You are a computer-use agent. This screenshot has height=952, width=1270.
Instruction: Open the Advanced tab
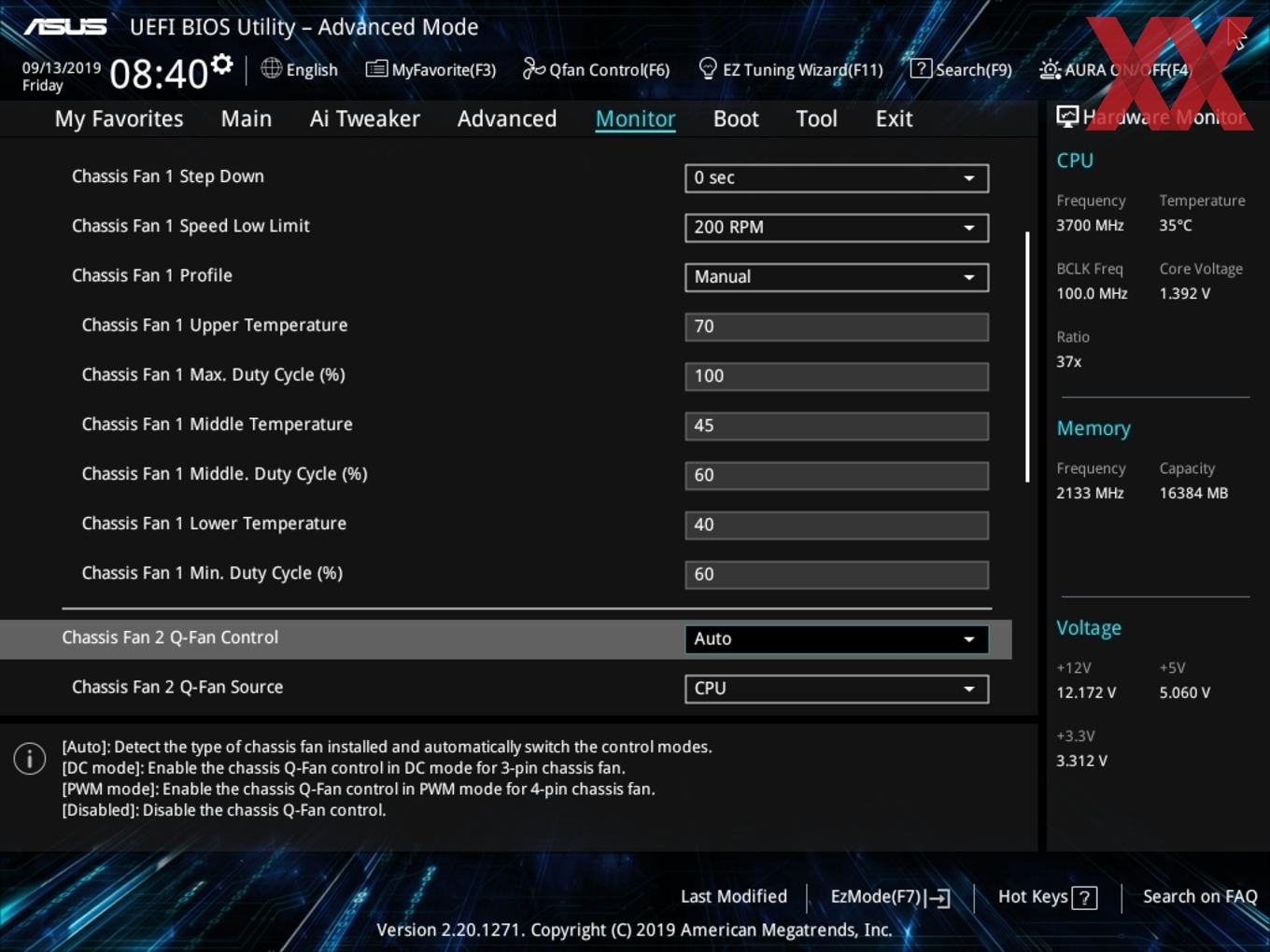pyautogui.click(x=507, y=119)
